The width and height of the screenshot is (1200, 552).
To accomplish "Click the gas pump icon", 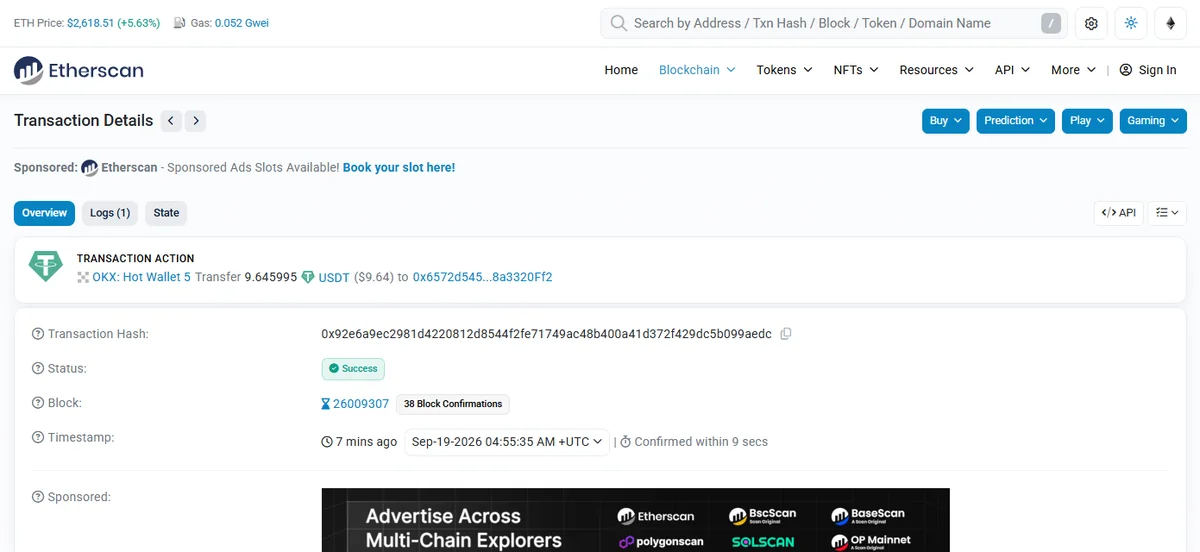I will pyautogui.click(x=179, y=23).
